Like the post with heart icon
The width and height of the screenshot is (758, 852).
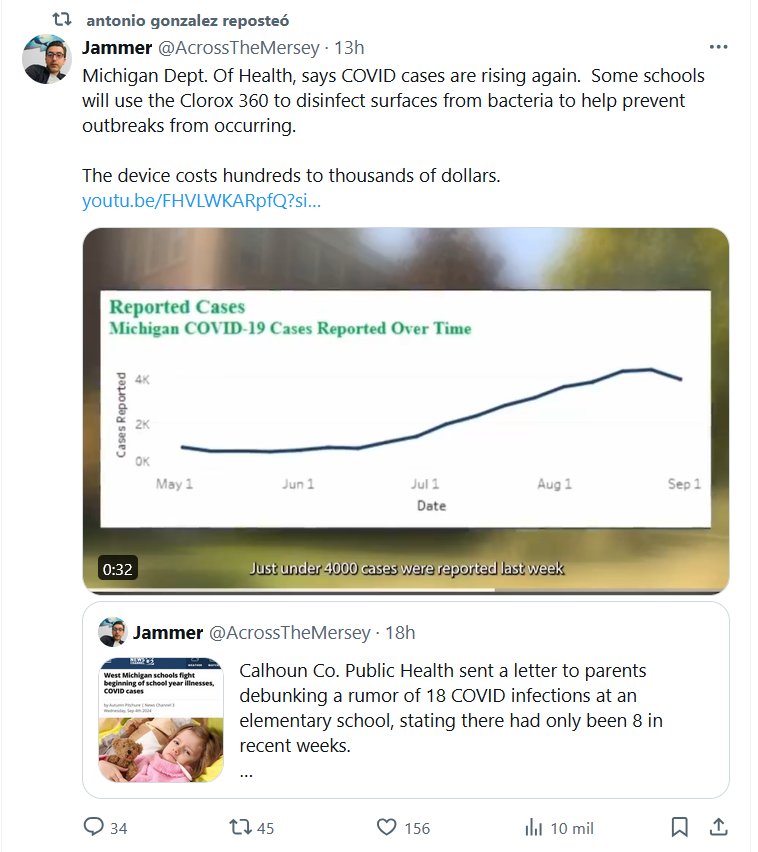pos(387,827)
